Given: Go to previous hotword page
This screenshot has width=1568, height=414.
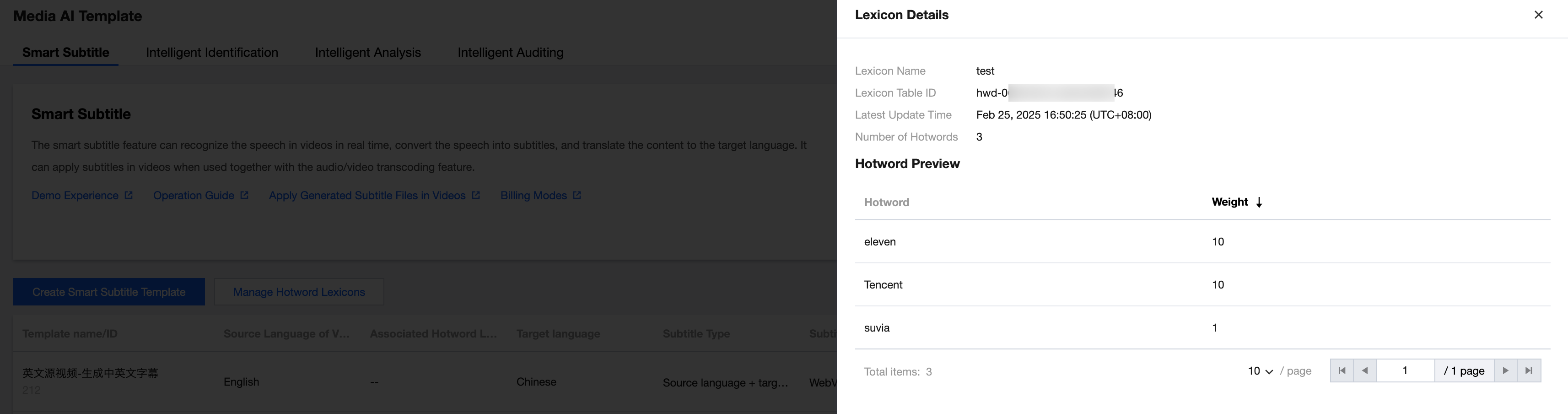Looking at the screenshot, I should 1365,371.
